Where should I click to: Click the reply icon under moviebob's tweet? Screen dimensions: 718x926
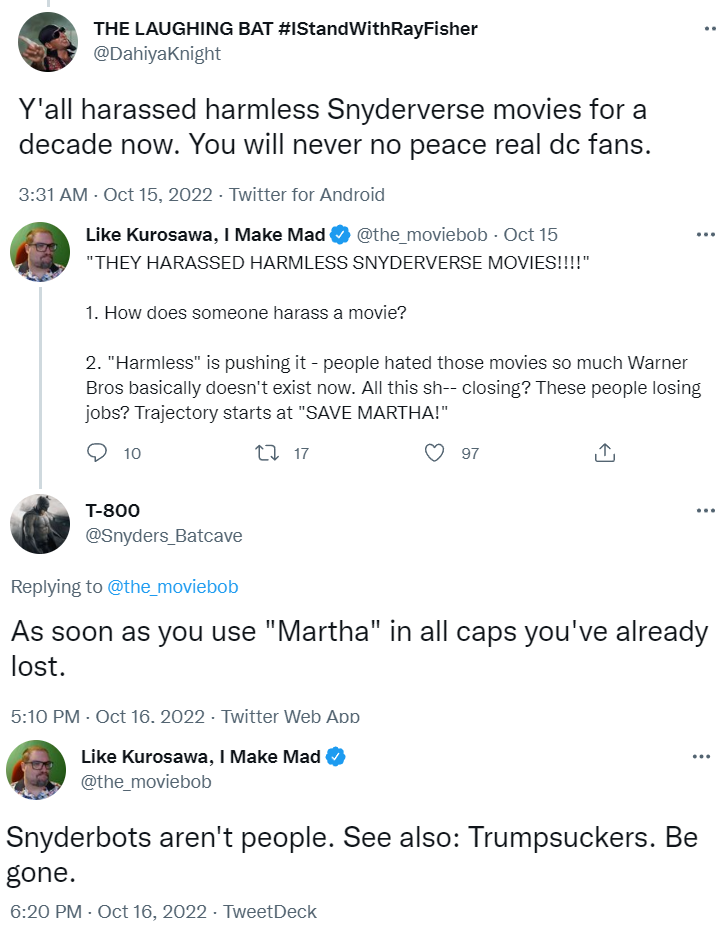coord(98,453)
